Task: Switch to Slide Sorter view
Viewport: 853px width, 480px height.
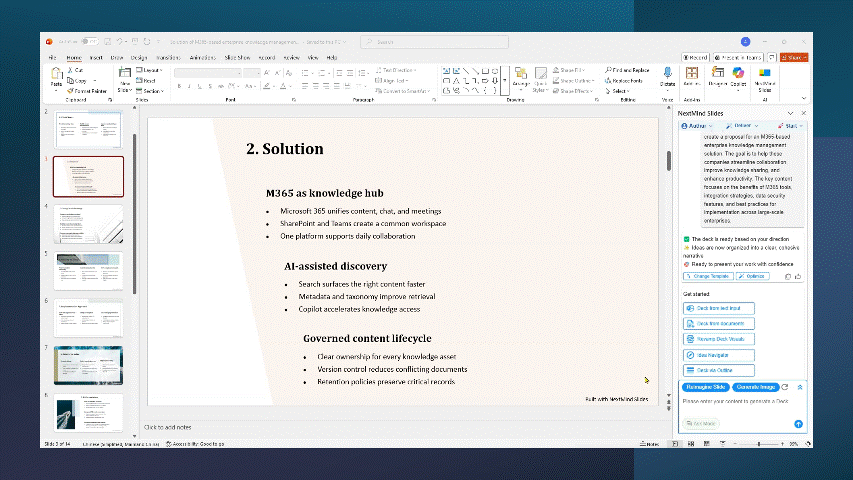Action: 691,444
